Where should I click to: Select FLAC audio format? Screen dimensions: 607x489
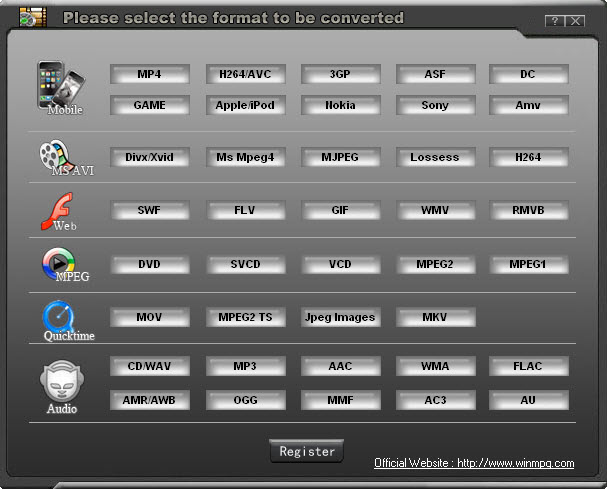tap(528, 366)
